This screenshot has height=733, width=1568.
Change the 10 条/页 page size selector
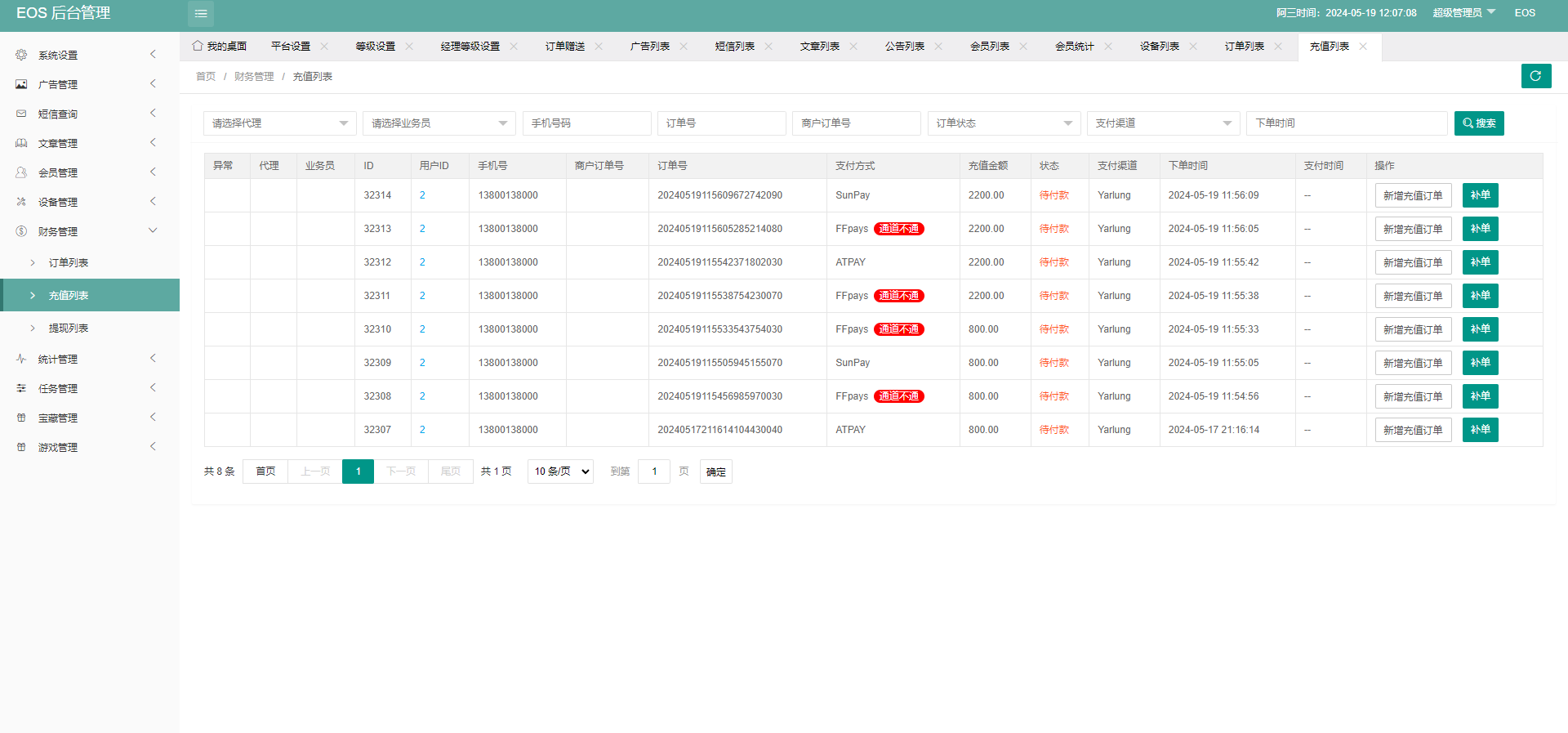[x=561, y=472]
